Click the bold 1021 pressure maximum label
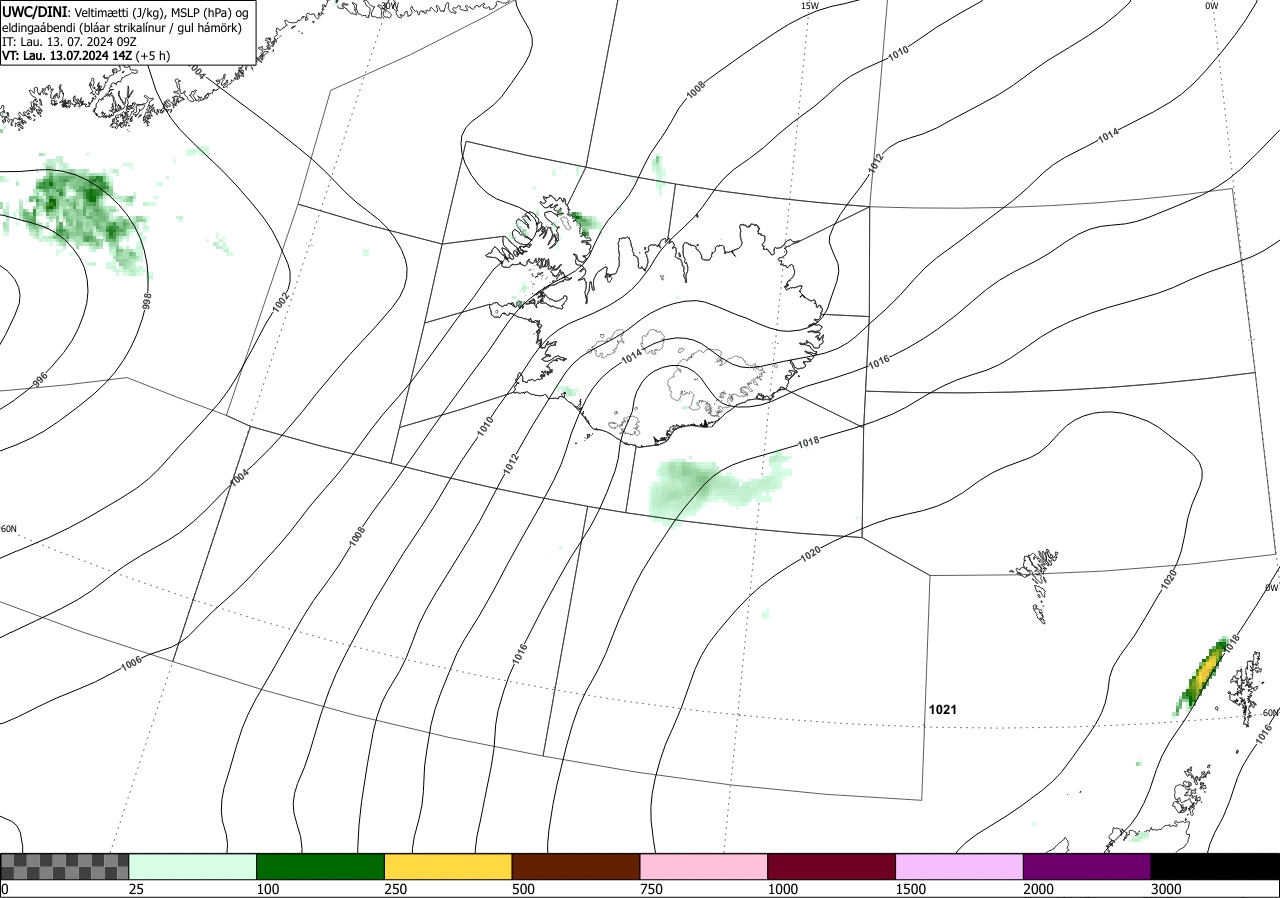 943,709
